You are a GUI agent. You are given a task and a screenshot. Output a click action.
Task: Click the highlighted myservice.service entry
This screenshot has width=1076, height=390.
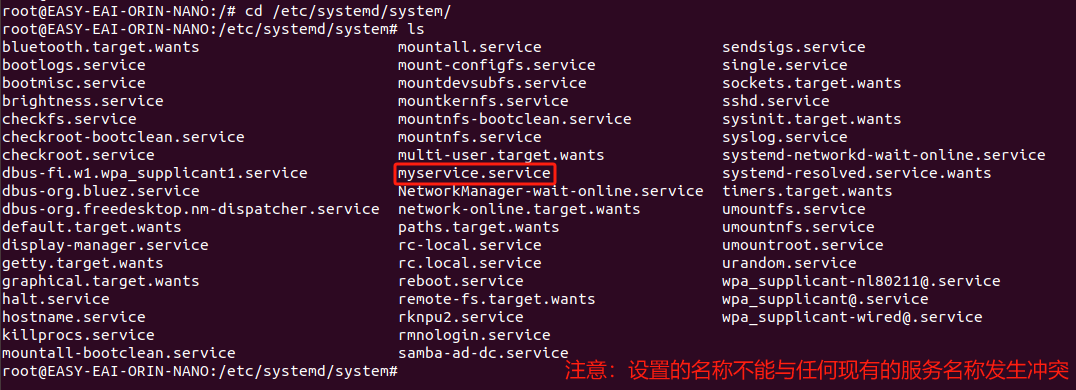click(x=474, y=173)
